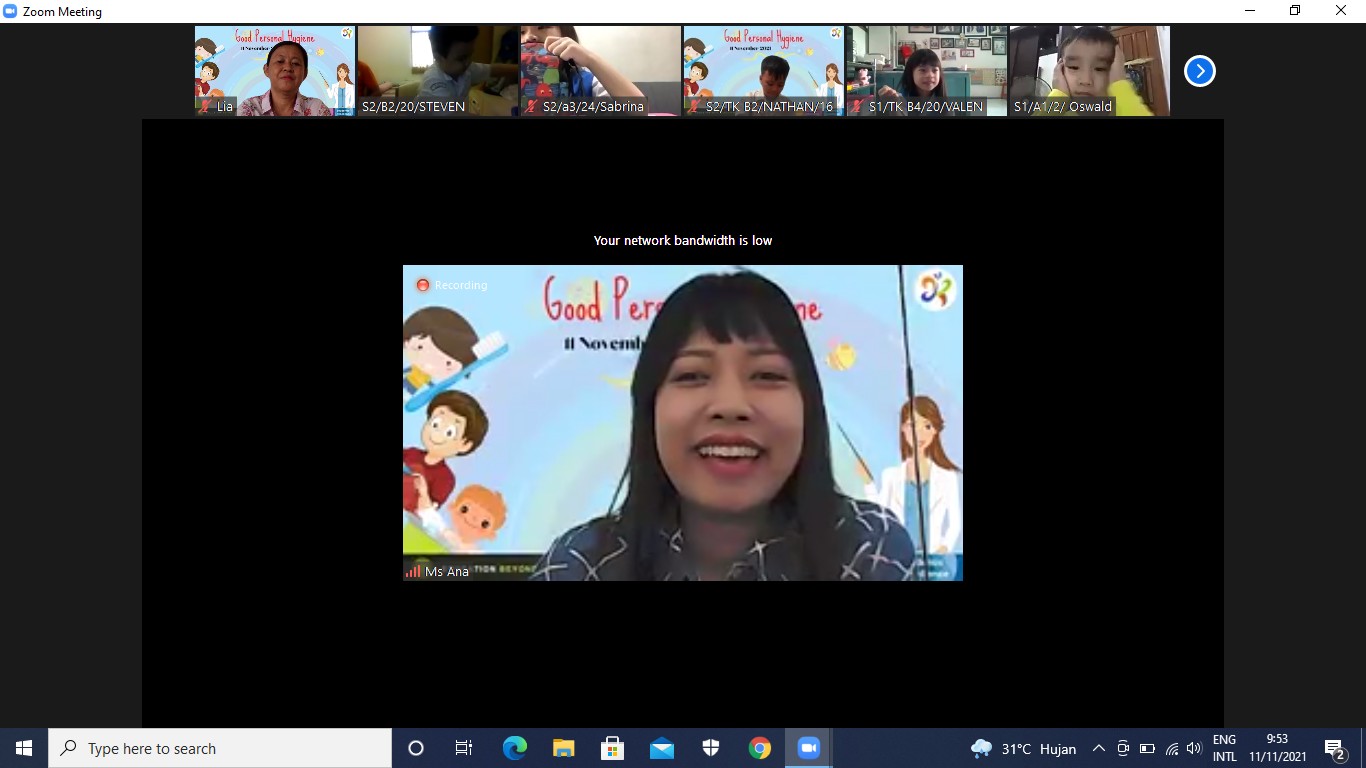Viewport: 1366px width, 768px height.
Task: Click the Type here to search box
Action: (220, 748)
